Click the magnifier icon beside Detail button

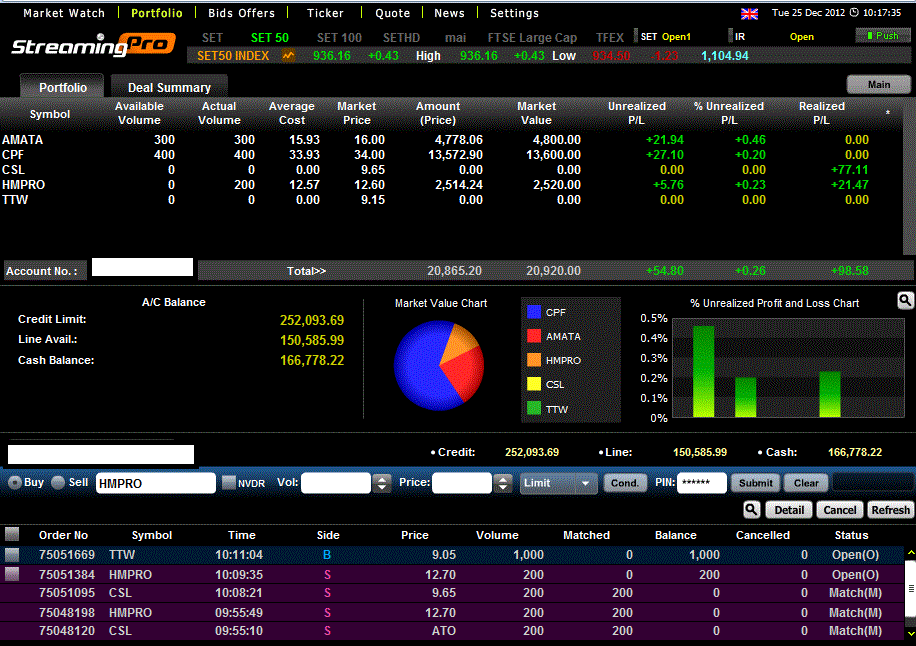(x=752, y=510)
